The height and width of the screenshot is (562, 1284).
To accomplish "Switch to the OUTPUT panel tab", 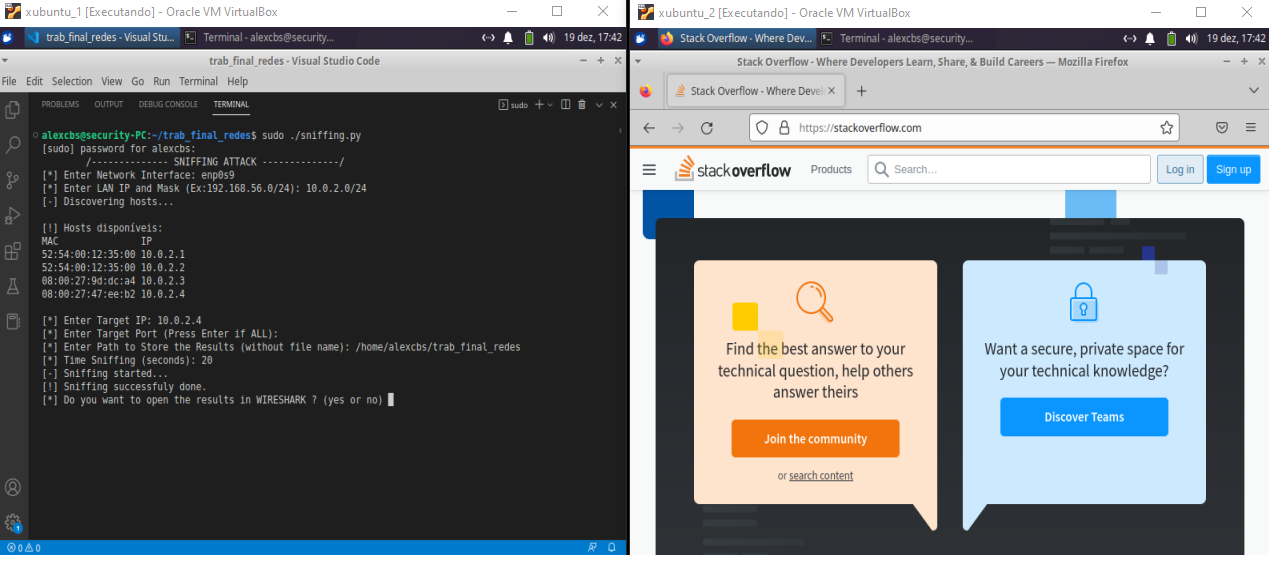I will tap(109, 104).
